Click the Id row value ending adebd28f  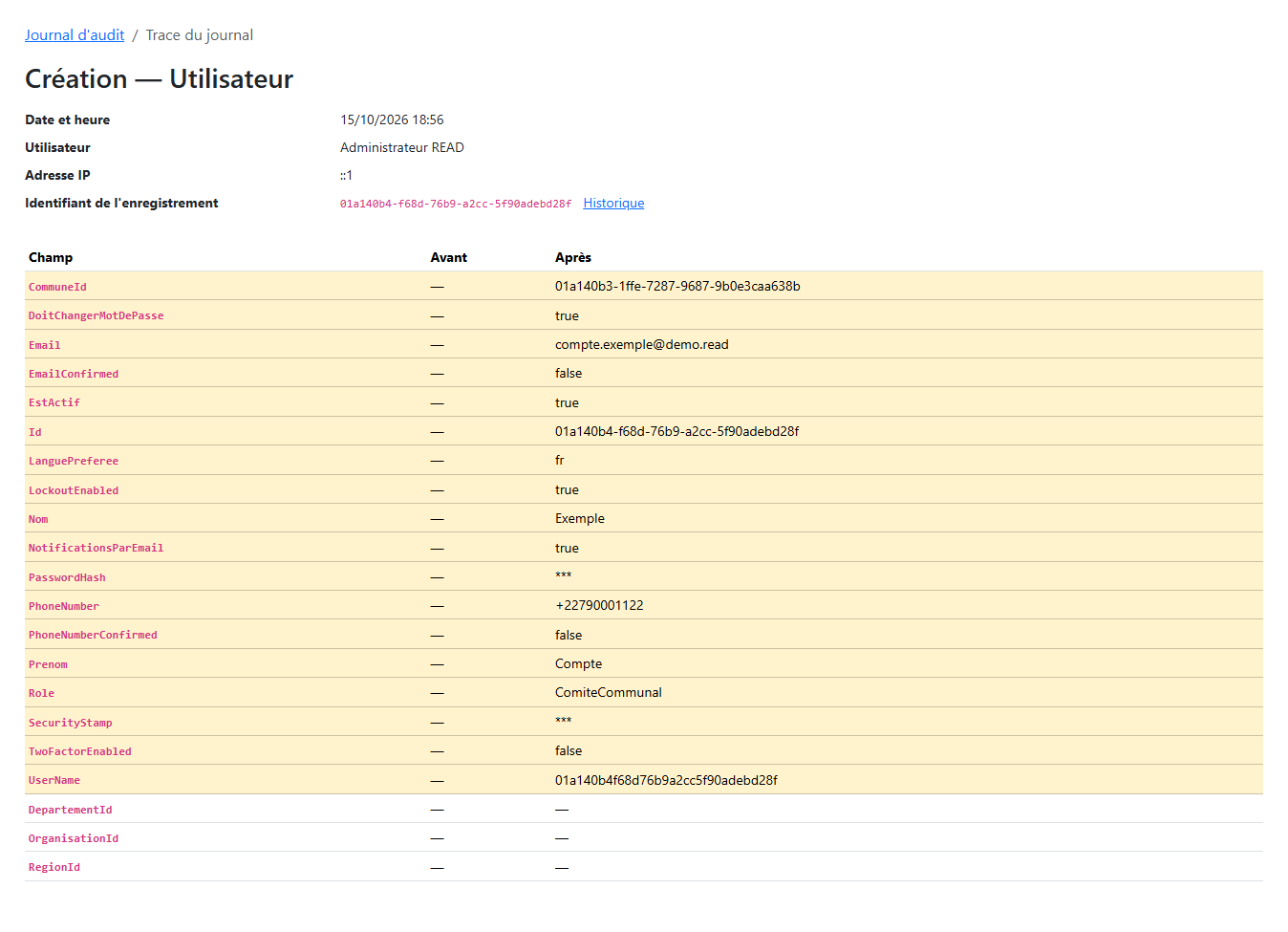click(677, 431)
